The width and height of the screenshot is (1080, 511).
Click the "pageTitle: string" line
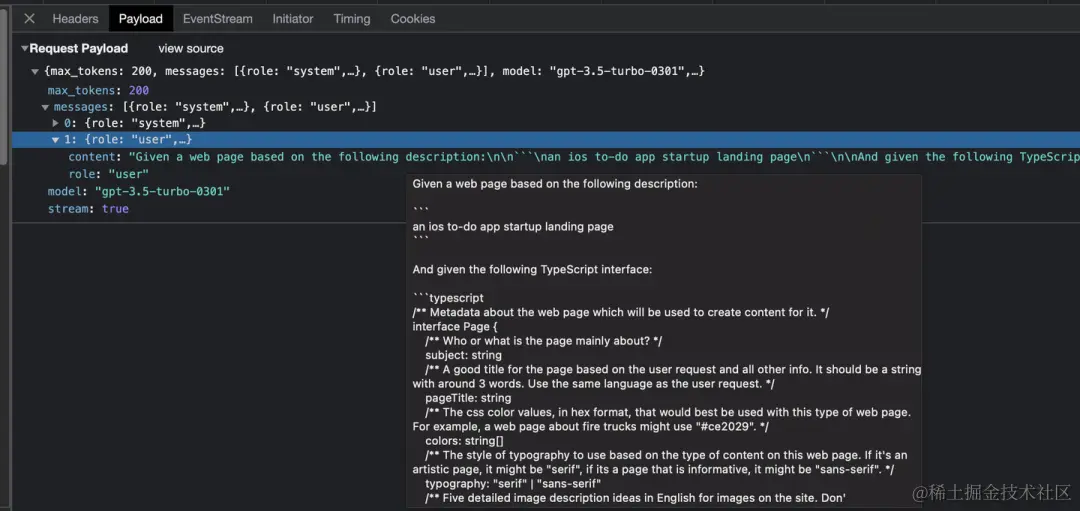(x=468, y=398)
